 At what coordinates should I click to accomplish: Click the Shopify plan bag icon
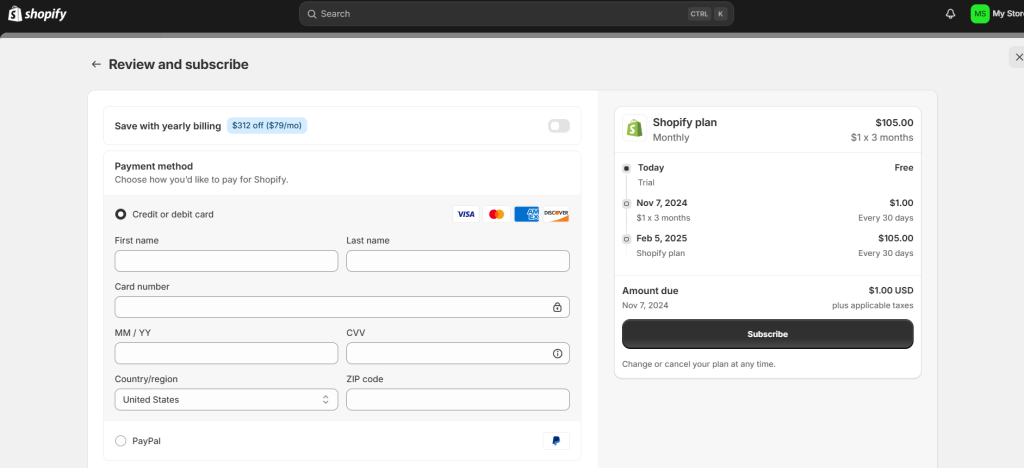tap(635, 127)
